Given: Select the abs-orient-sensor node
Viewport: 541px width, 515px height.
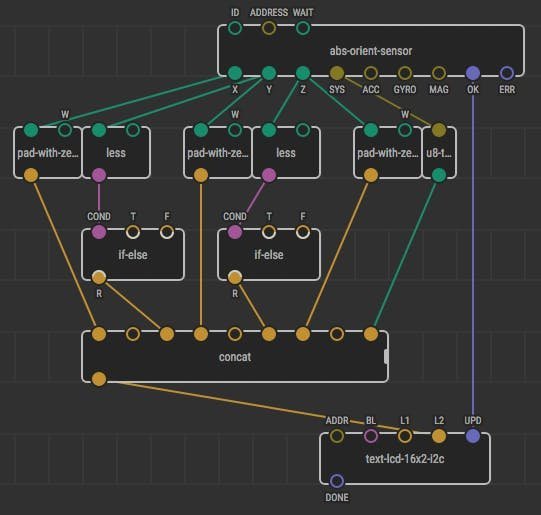Looking at the screenshot, I should [371, 51].
